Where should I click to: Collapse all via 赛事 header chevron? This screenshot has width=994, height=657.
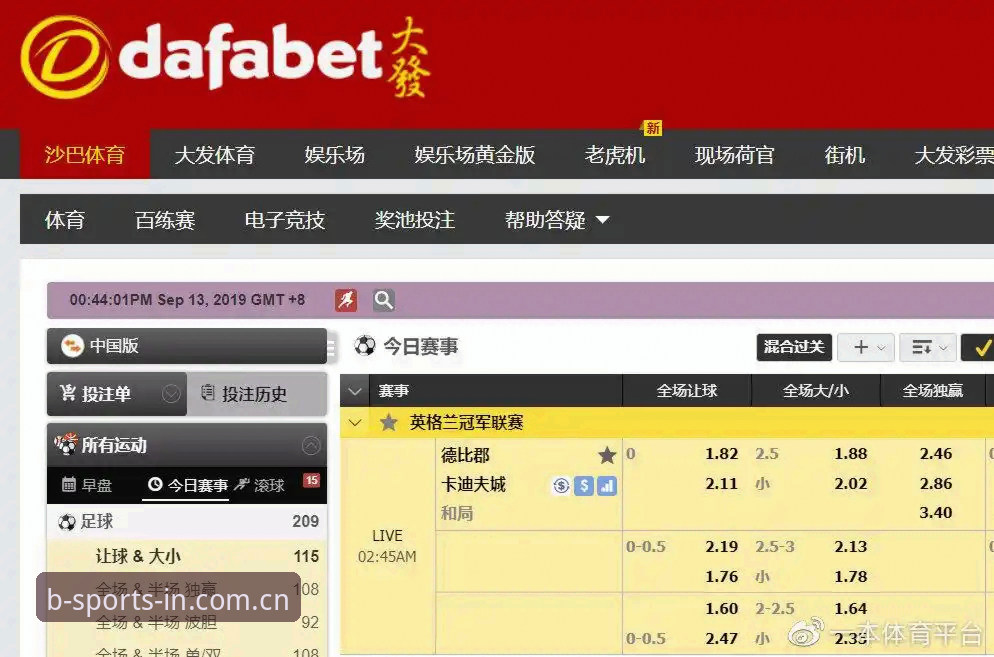tap(354, 391)
